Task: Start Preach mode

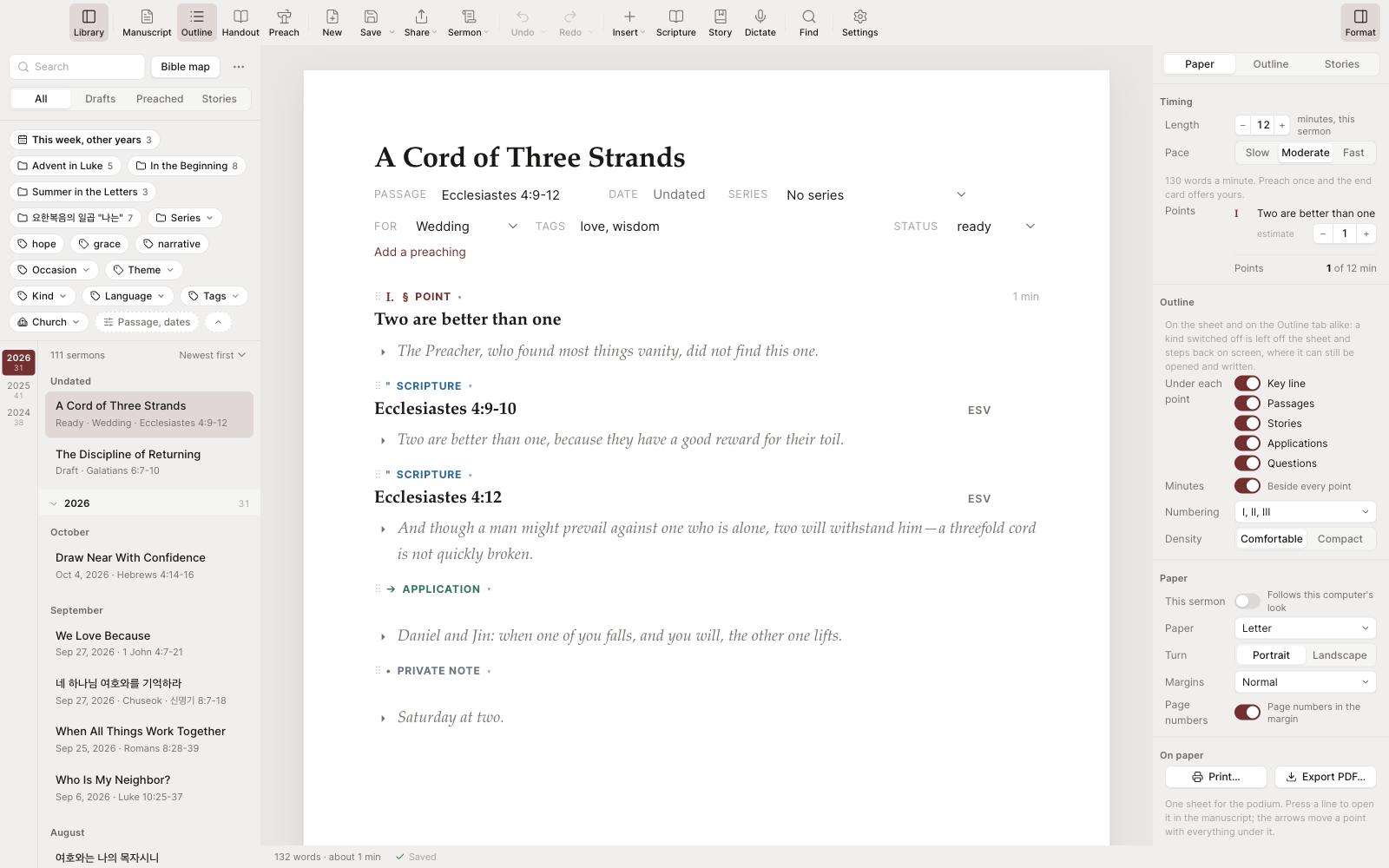Action: point(284,23)
